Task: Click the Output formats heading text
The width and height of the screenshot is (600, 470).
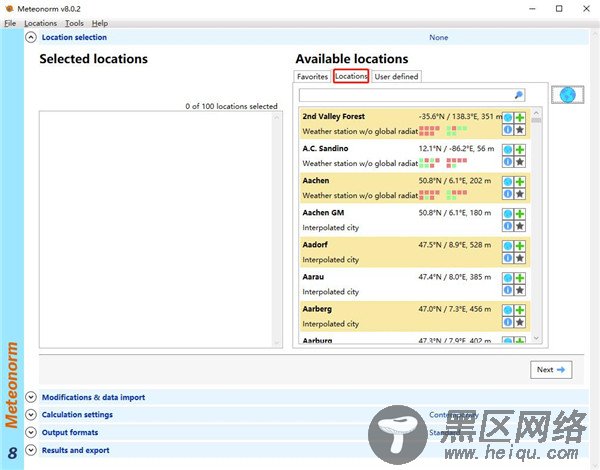Action: click(x=70, y=432)
